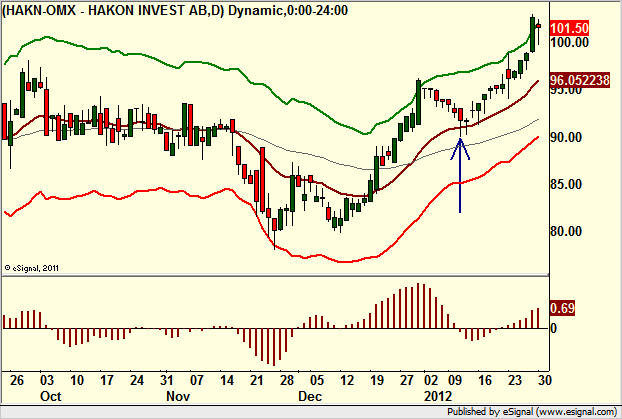Click the chart title HAKN-OMX HAKON INVEST AB
The image size is (622, 419).
[175, 10]
